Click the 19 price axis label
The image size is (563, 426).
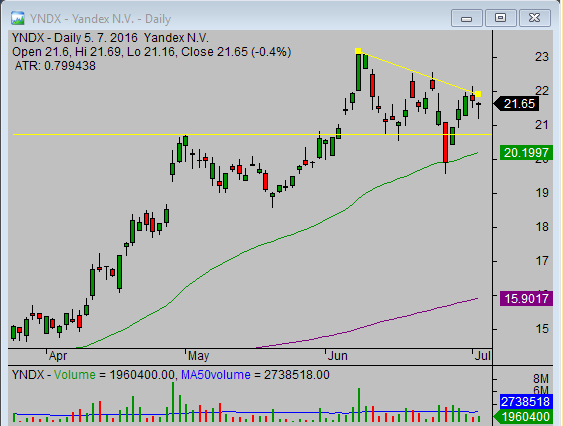coord(542,193)
